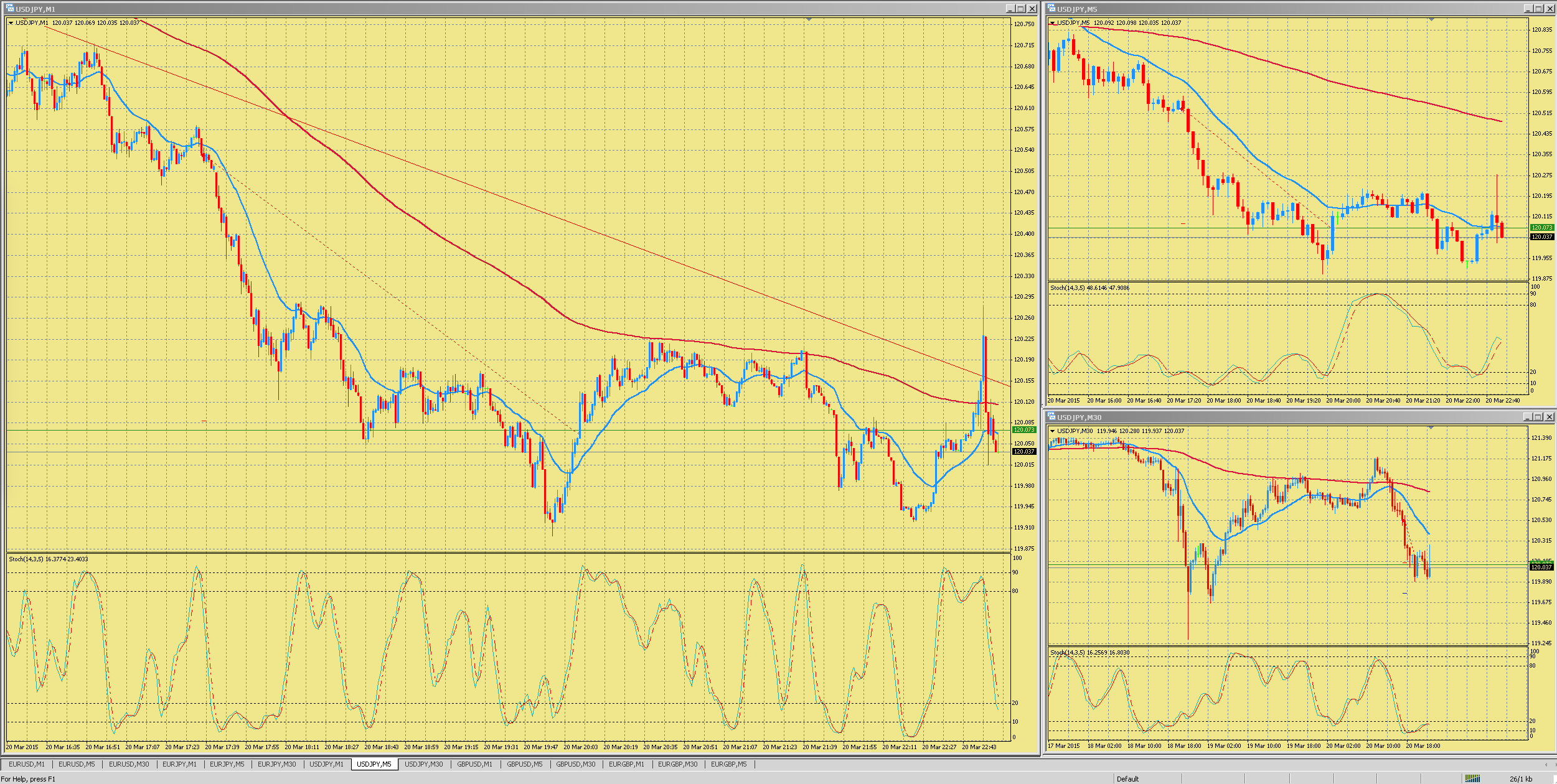Expand the arrow beside USDJPY,M1 chart label
1557x784 pixels.
11,23
